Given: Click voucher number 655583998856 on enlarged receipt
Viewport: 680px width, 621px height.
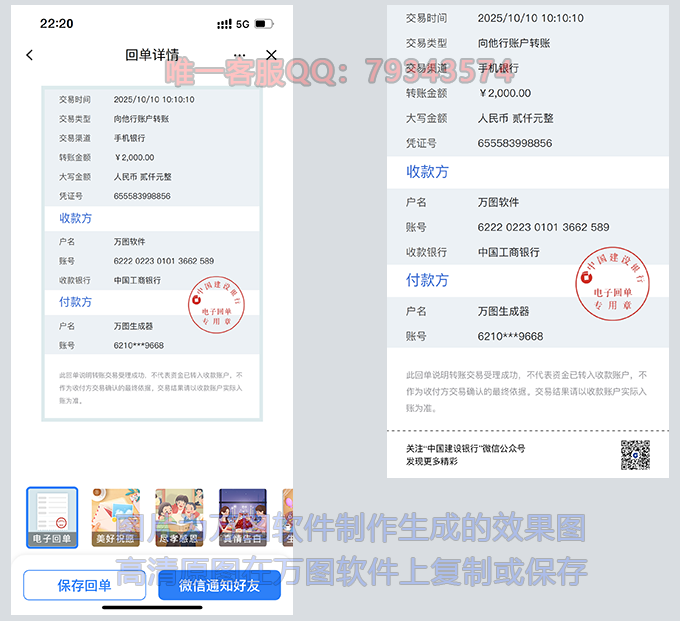Looking at the screenshot, I should [x=515, y=143].
